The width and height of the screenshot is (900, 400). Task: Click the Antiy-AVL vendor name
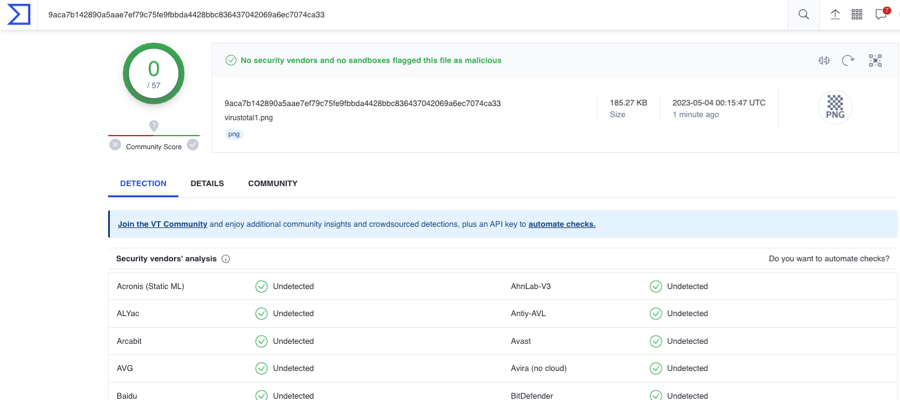tap(529, 313)
